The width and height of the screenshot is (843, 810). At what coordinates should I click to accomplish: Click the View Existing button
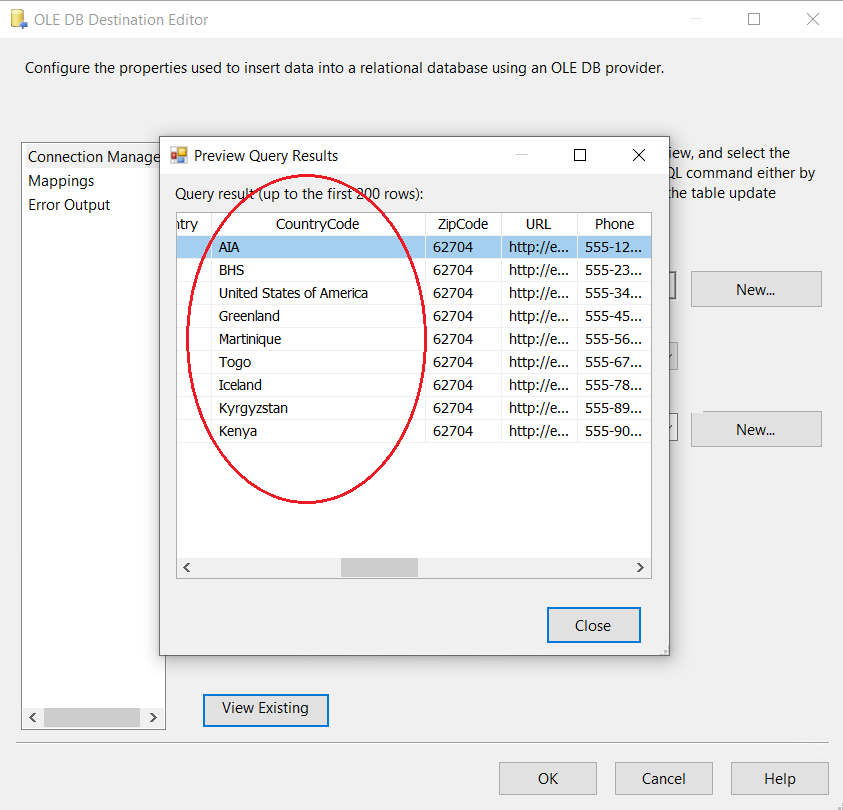click(265, 708)
